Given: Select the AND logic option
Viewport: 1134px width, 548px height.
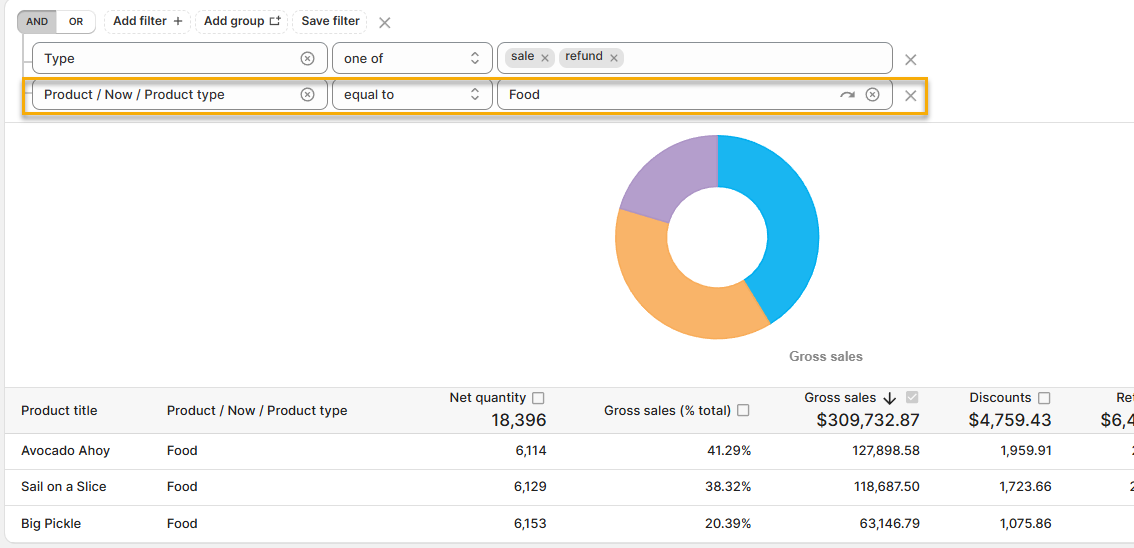Looking at the screenshot, I should point(37,21).
